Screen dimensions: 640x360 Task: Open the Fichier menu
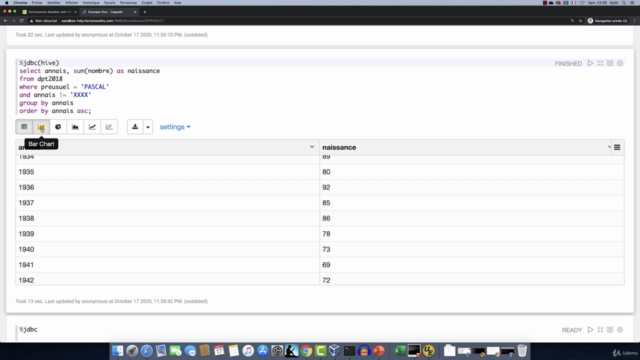point(37,2)
